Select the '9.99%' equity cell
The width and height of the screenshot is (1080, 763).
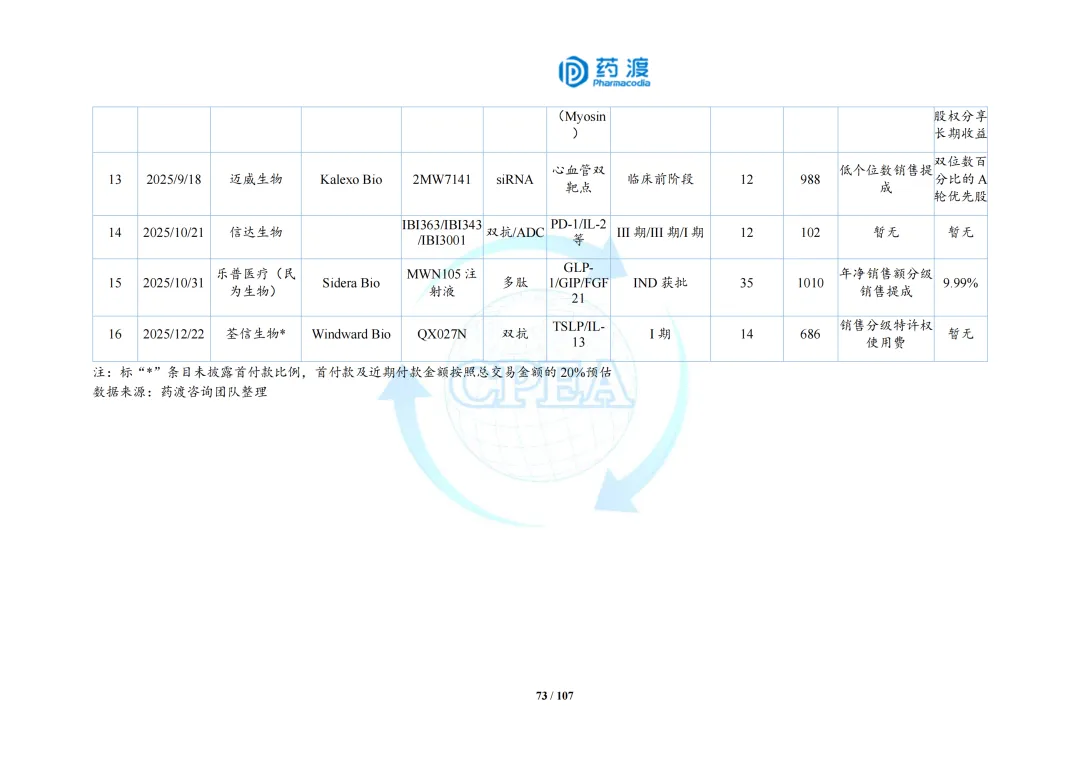(x=960, y=287)
